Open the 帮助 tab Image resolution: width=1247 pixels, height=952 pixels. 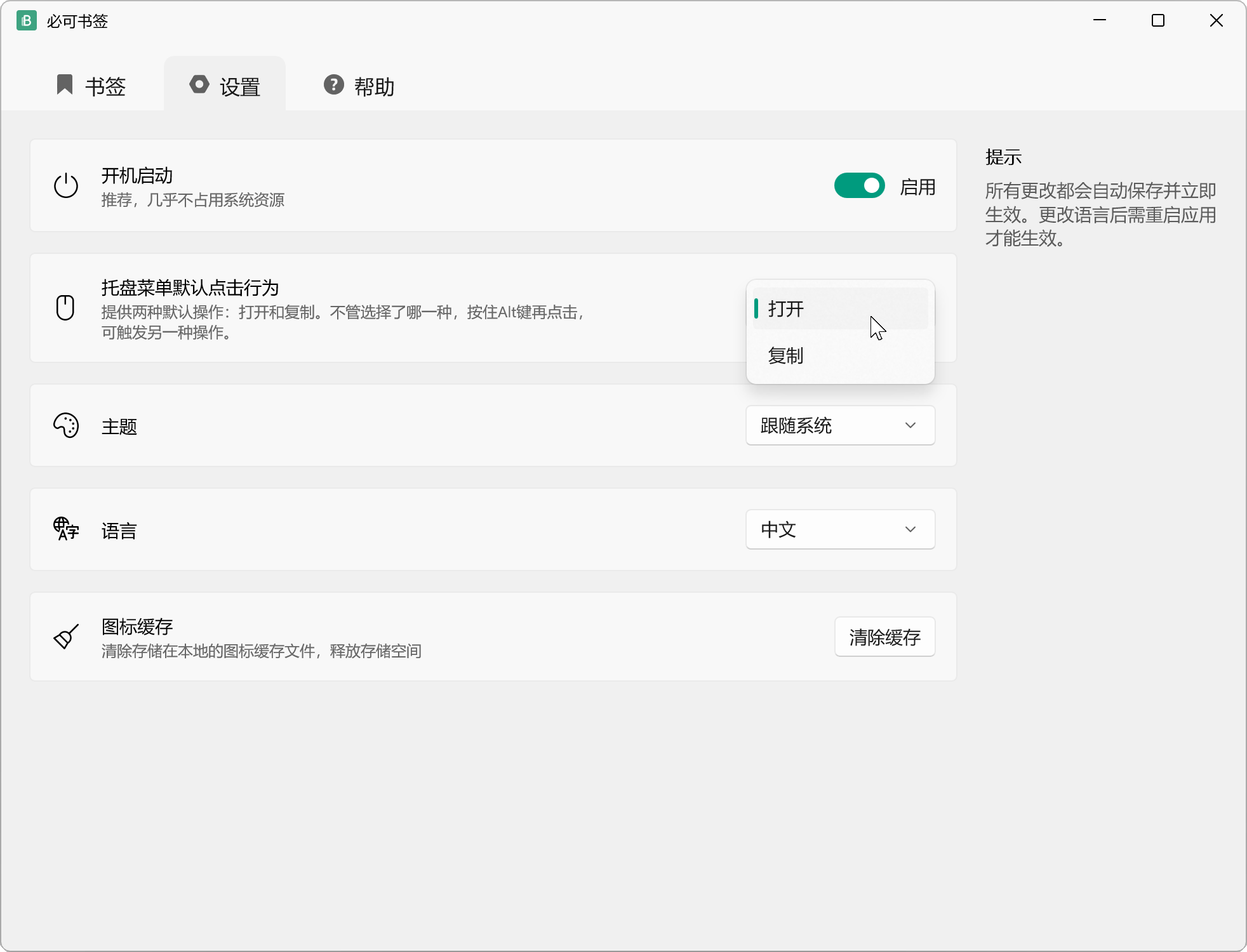tap(359, 85)
